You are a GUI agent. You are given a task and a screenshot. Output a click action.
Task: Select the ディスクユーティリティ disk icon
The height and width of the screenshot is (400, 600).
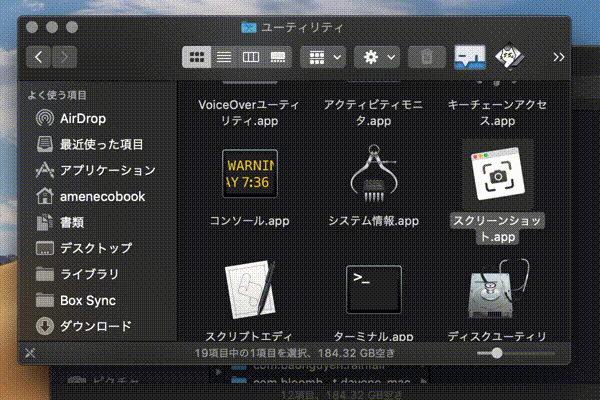497,291
